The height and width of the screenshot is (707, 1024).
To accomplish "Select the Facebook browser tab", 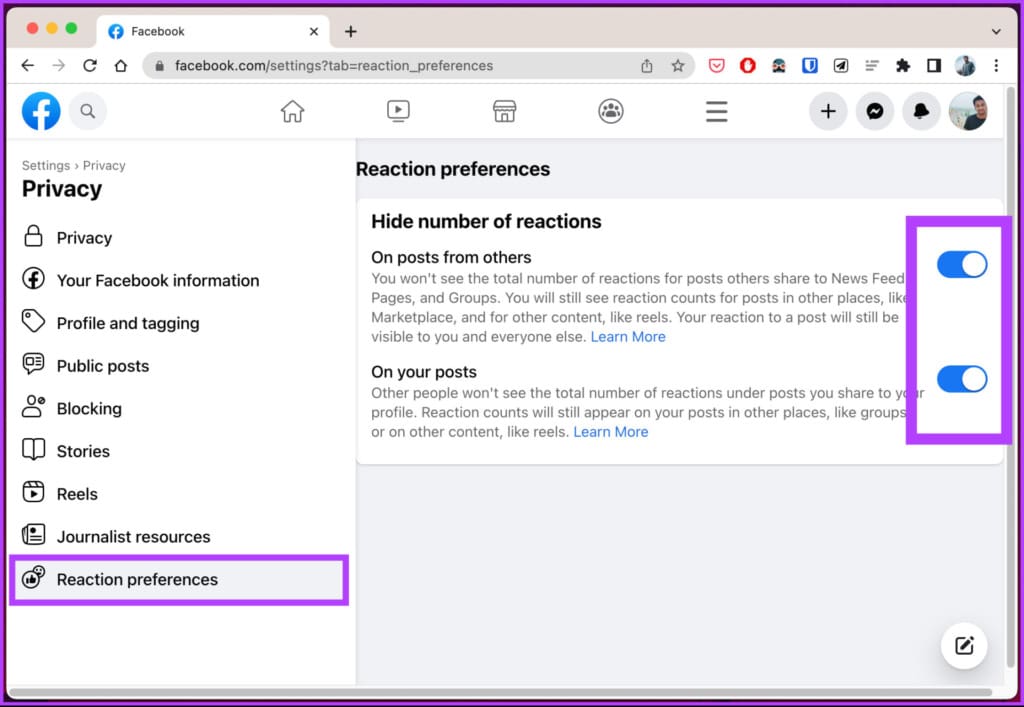I will 213,31.
